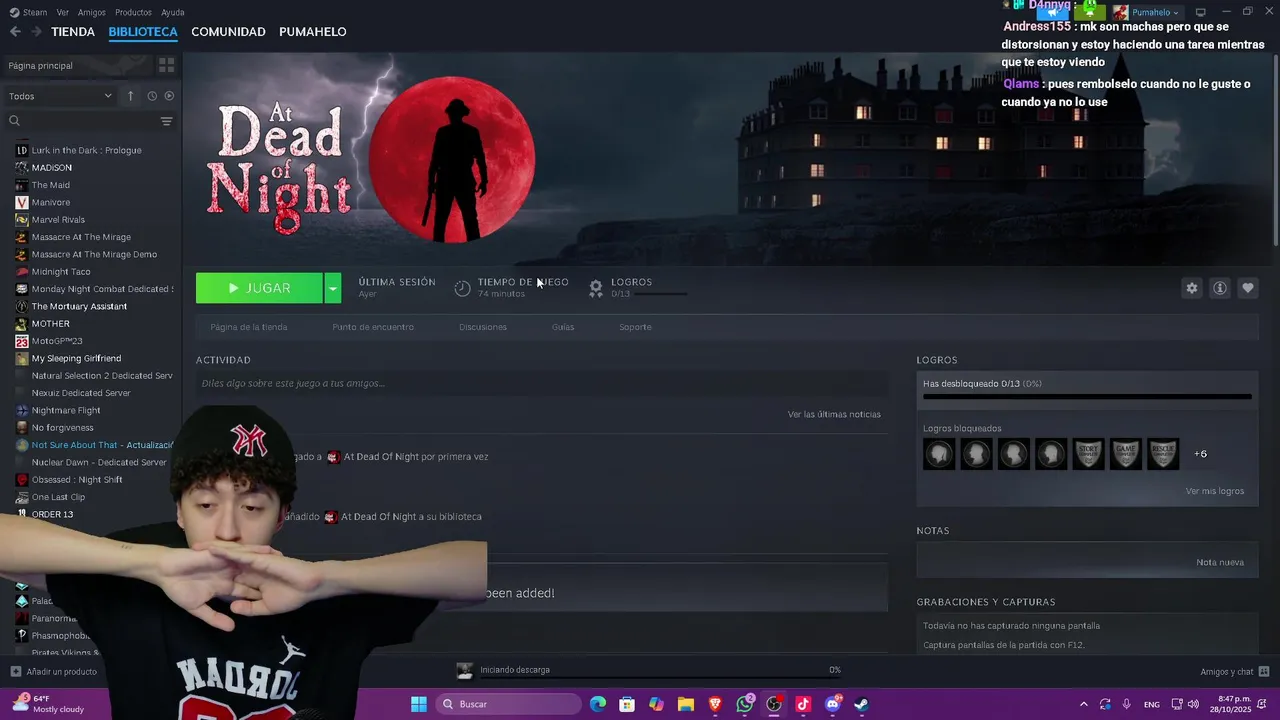Select Midnight Taco in library list

pyautogui.click(x=61, y=271)
